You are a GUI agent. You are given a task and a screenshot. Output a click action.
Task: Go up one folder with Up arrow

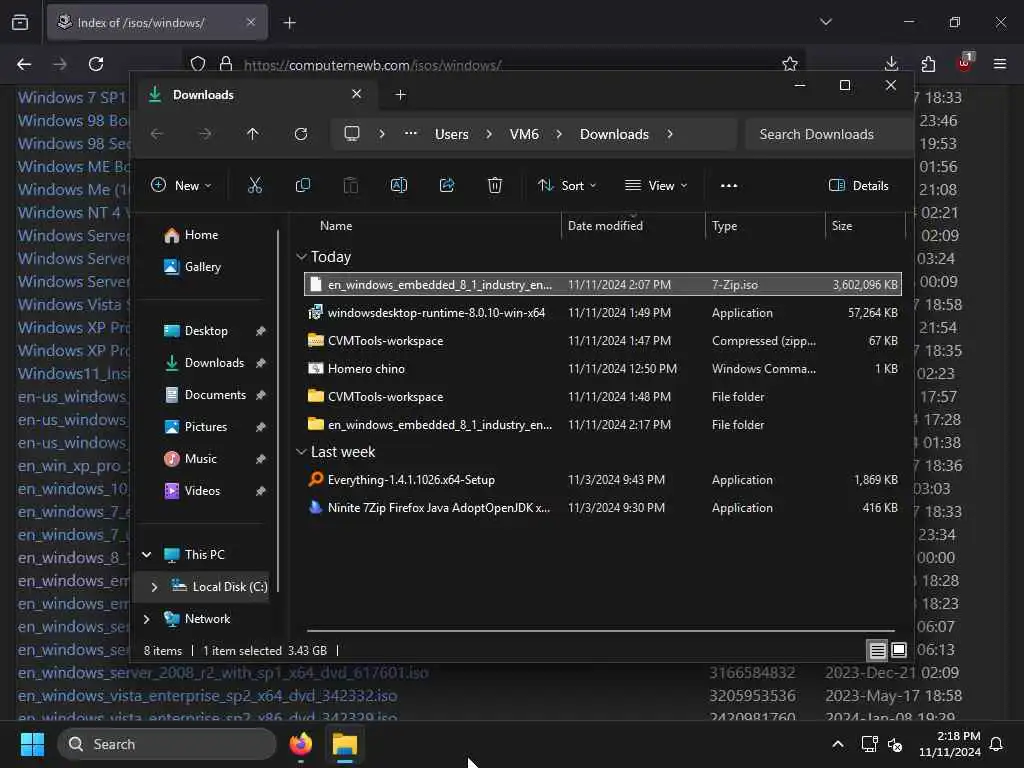pos(253,134)
